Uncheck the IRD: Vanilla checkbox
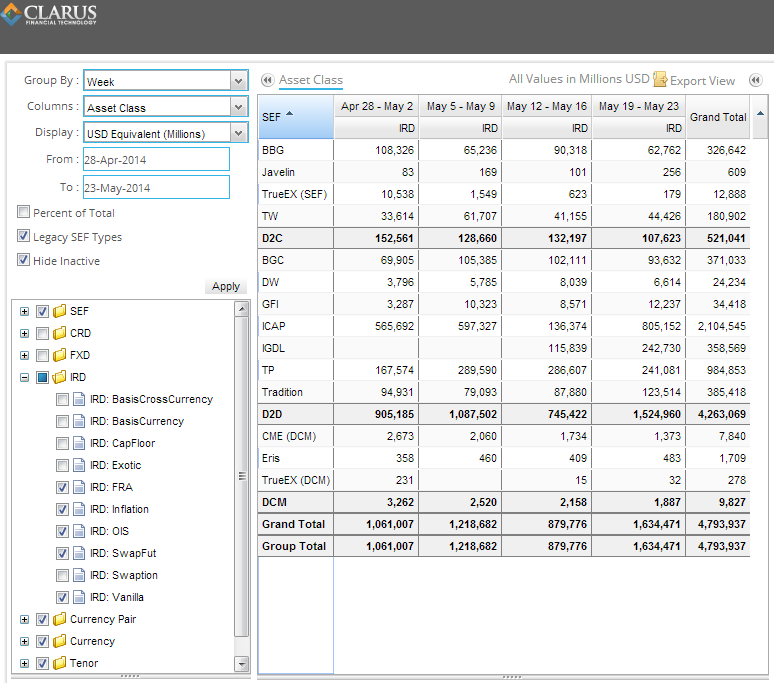The width and height of the screenshot is (774, 683). (62, 598)
